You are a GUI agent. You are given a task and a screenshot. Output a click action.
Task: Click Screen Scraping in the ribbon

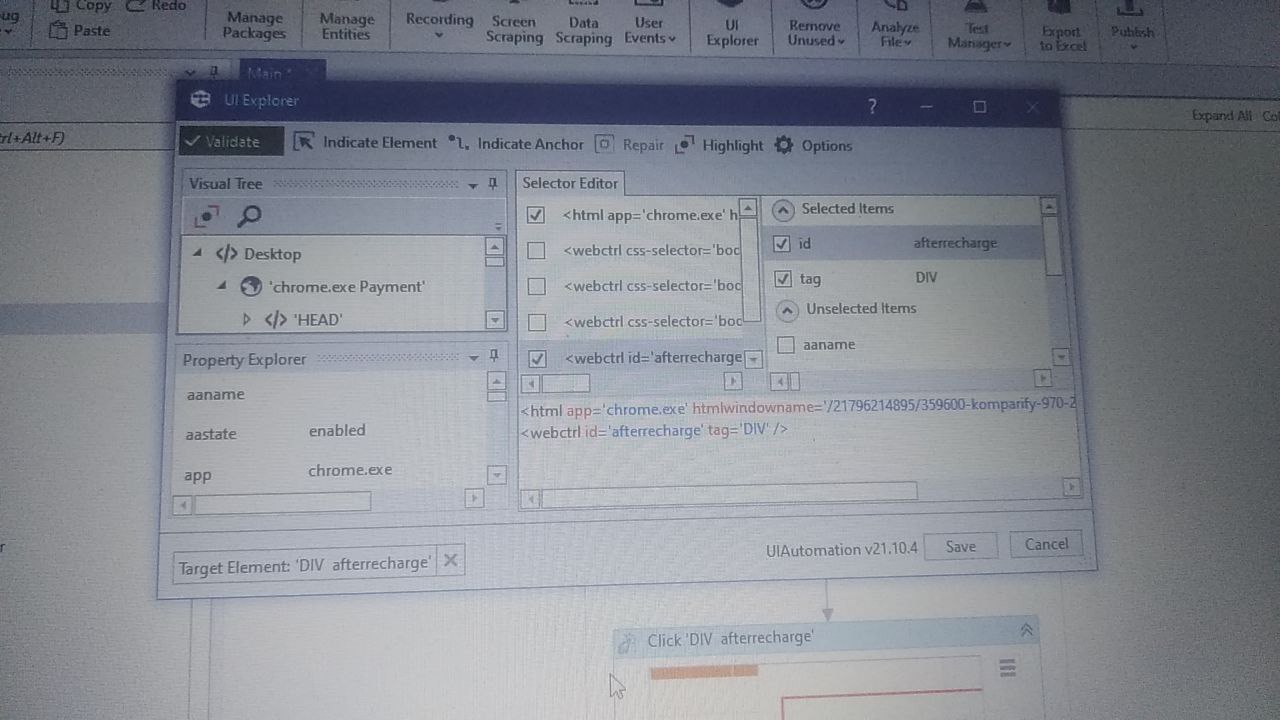point(514,29)
